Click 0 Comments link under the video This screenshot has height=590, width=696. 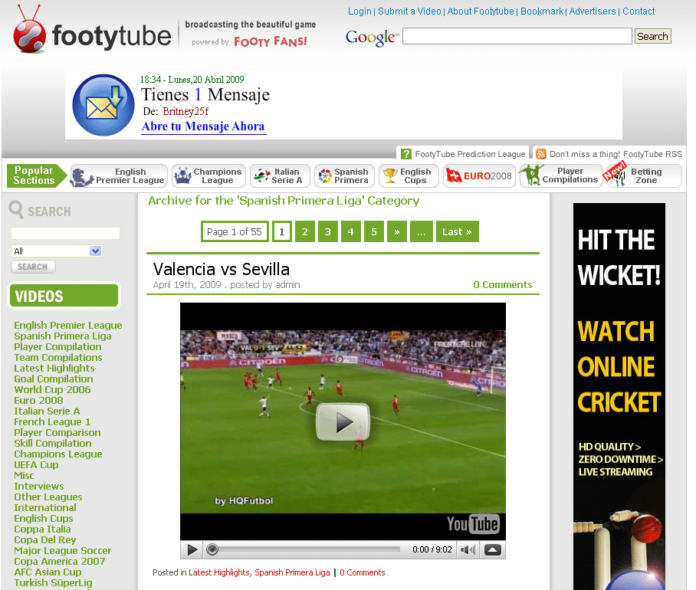(x=362, y=573)
